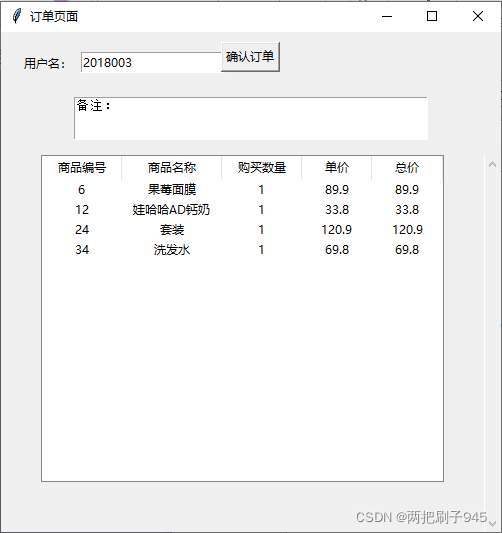Click the 总价 column header
Image resolution: width=502 pixels, height=533 pixels.
point(407,168)
